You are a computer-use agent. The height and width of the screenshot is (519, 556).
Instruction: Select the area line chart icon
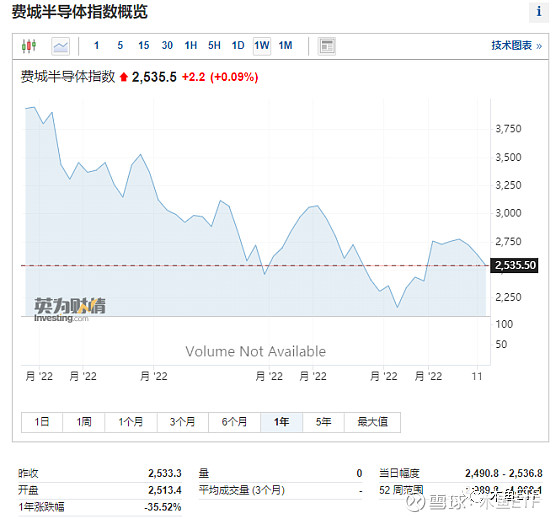click(x=60, y=46)
